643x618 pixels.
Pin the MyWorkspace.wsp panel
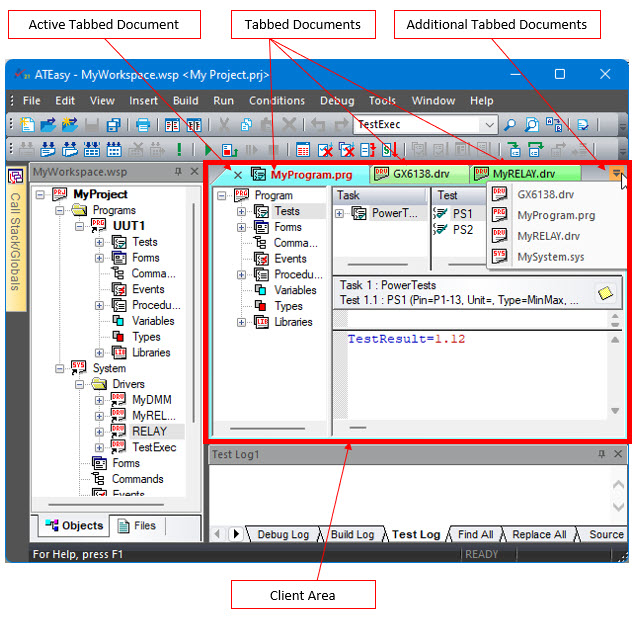pyautogui.click(x=178, y=172)
